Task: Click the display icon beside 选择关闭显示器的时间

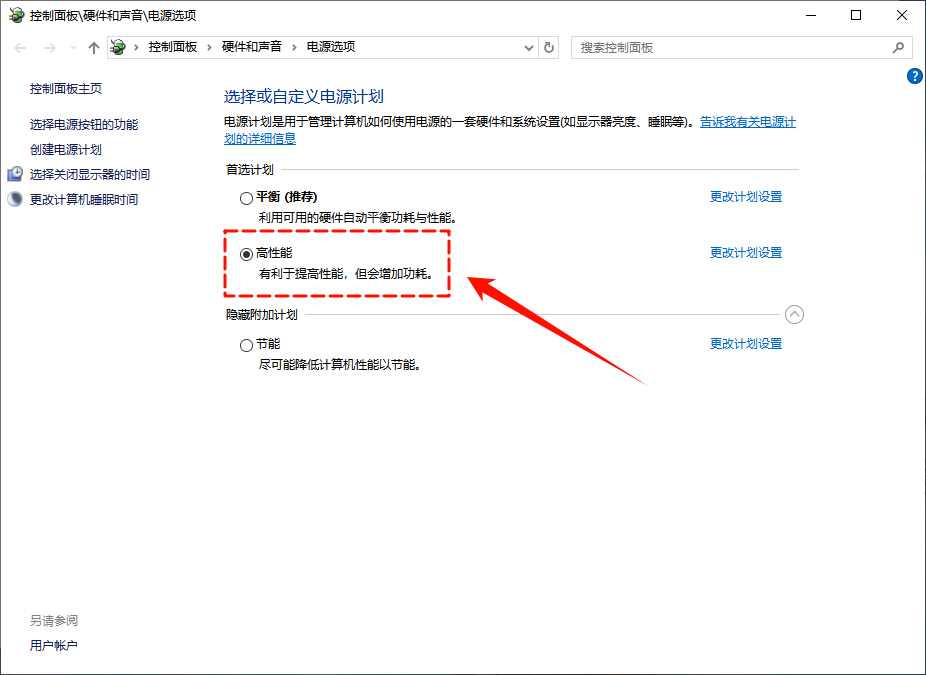Action: pos(14,174)
